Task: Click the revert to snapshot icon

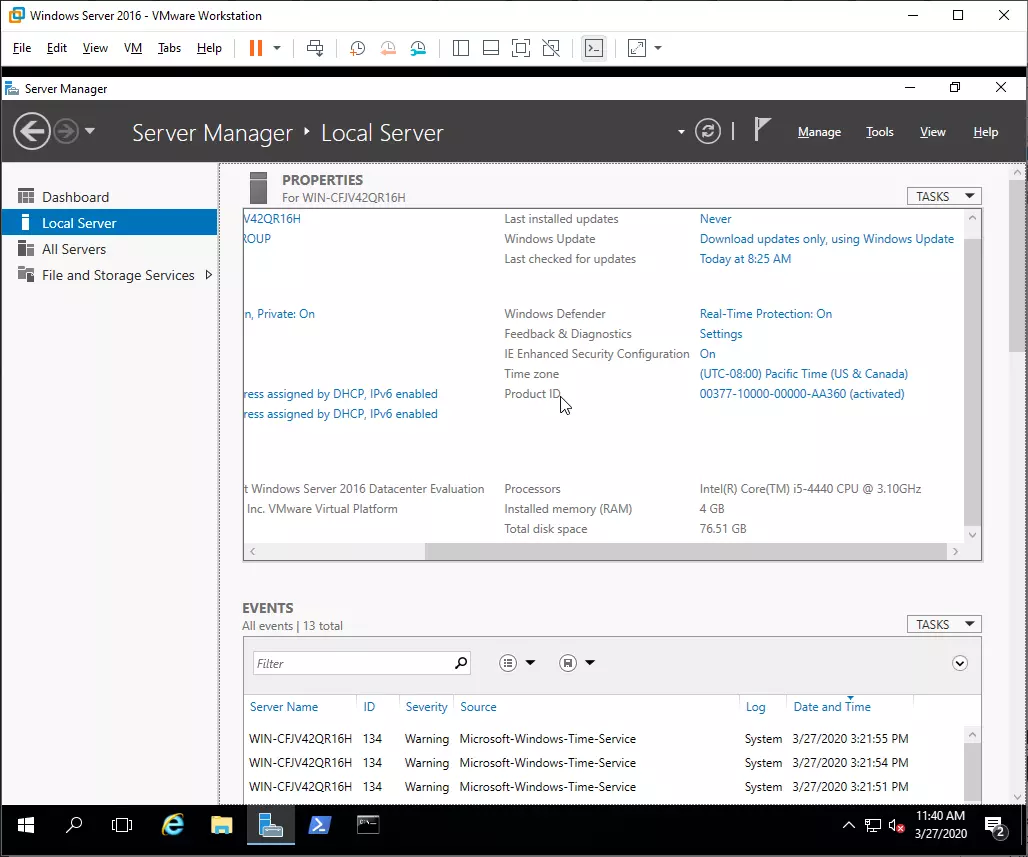Action: [388, 48]
